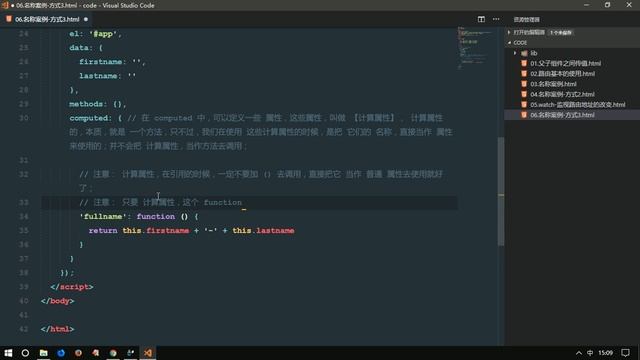This screenshot has width=640, height=360.
Task: Click the taskbar clock showing 15:09
Action: click(x=606, y=353)
